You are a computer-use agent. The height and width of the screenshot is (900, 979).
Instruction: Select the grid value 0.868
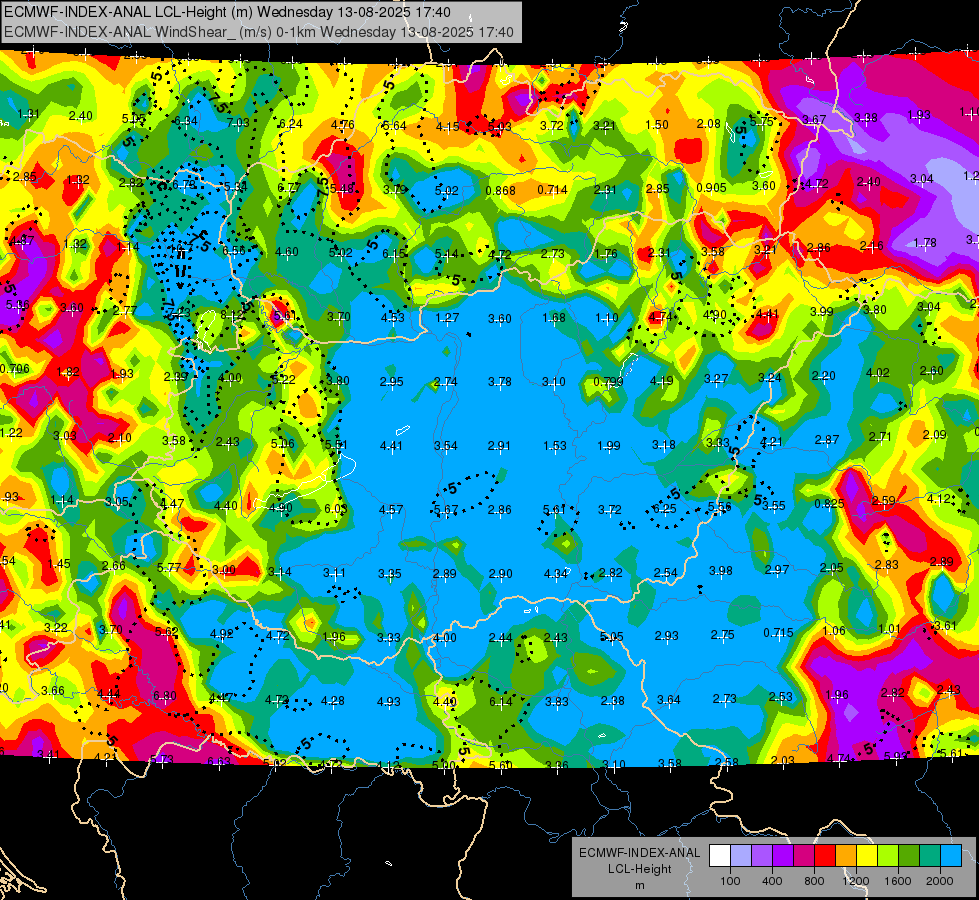500,190
